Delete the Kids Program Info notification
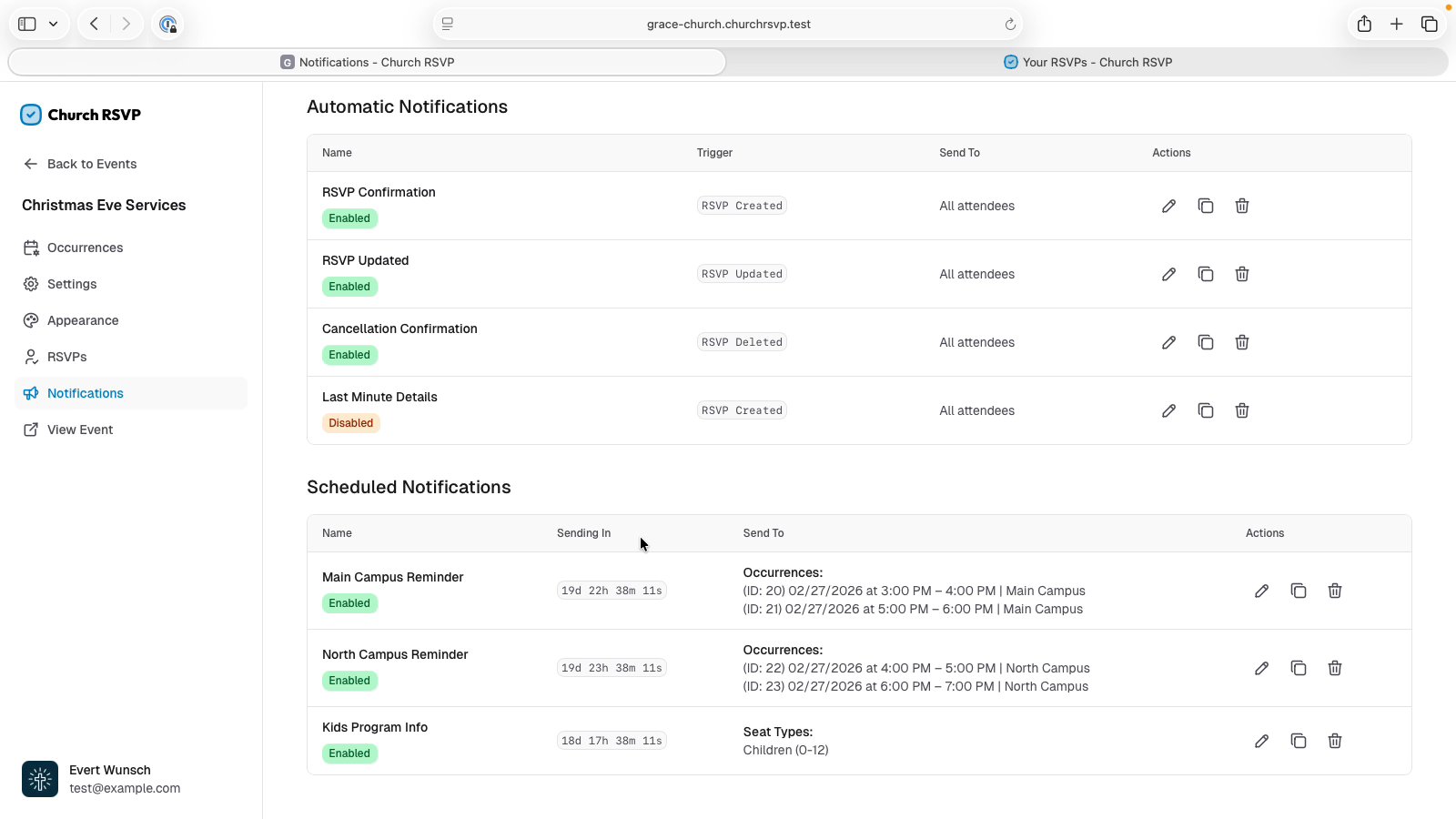The height and width of the screenshot is (819, 1456). [x=1334, y=741]
